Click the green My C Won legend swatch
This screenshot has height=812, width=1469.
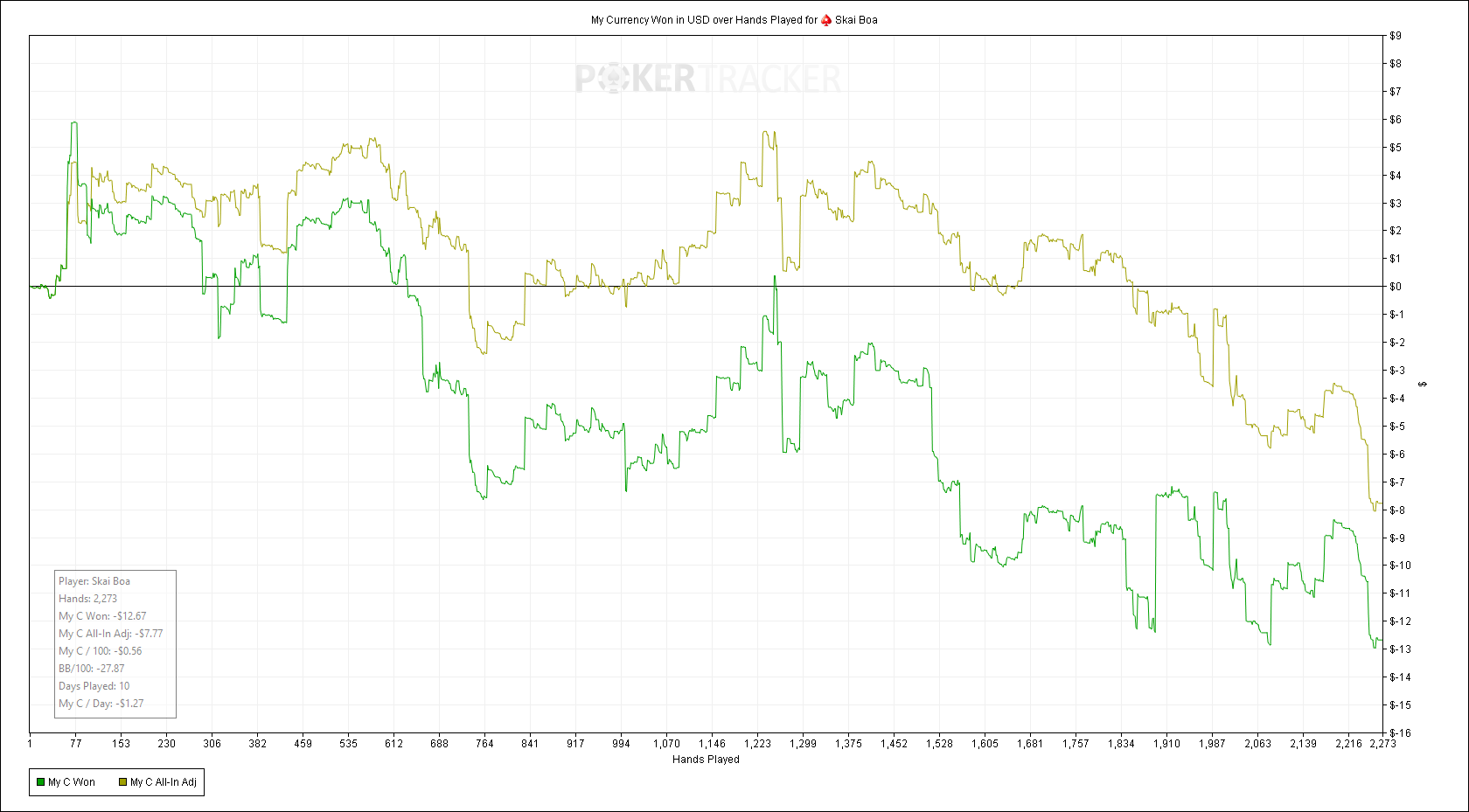(x=40, y=782)
